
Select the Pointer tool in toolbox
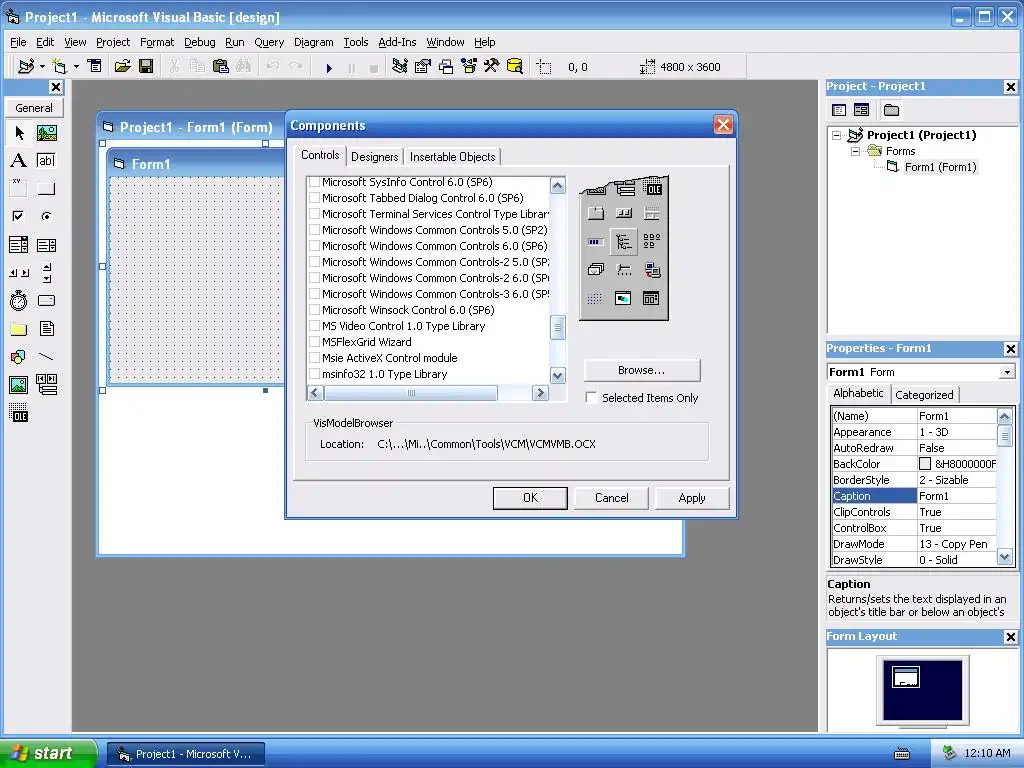pos(19,133)
